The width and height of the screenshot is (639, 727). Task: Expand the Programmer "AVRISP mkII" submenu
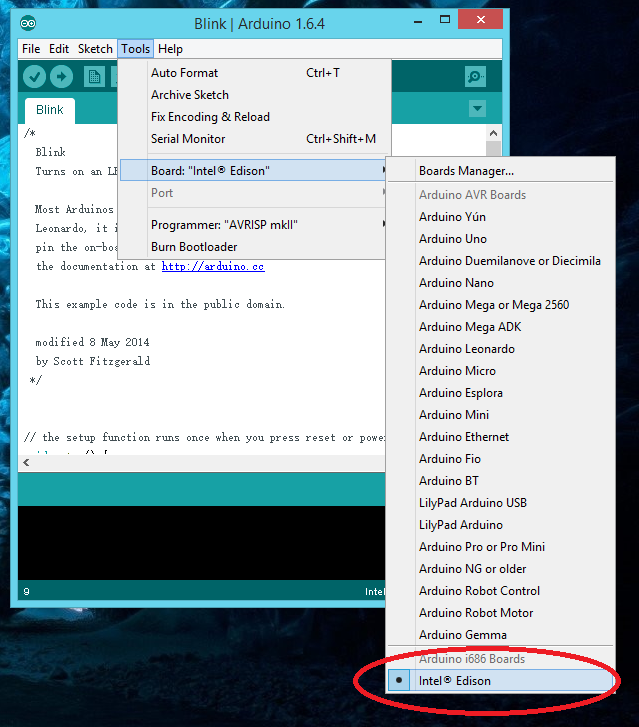252,225
